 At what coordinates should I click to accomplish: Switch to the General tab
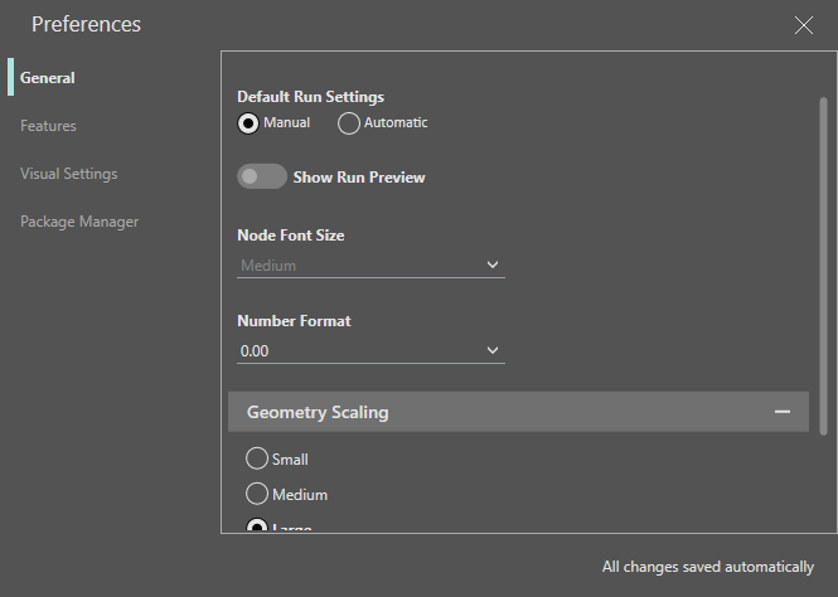click(48, 78)
